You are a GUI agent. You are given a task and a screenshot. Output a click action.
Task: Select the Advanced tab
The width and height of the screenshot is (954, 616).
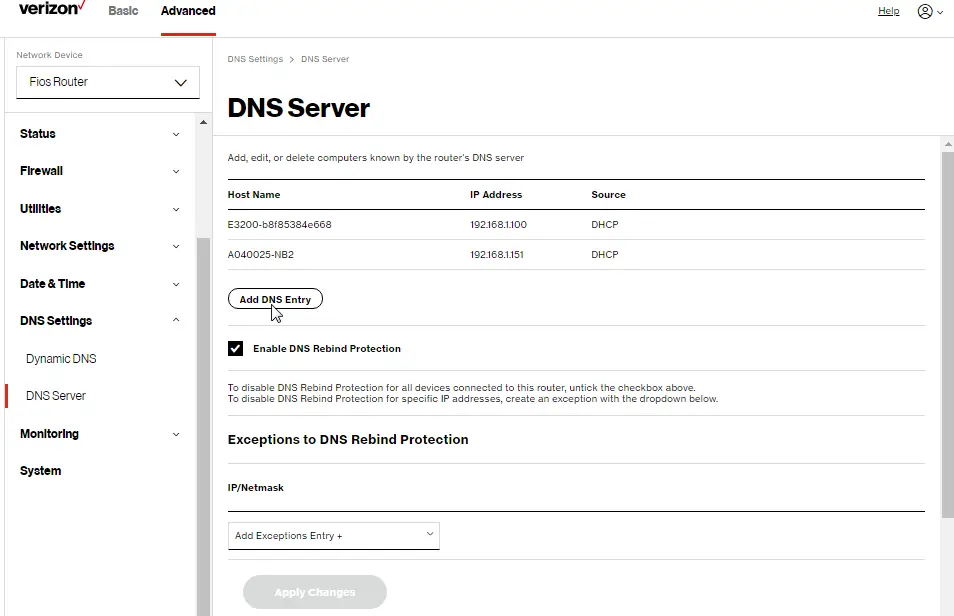[187, 11]
